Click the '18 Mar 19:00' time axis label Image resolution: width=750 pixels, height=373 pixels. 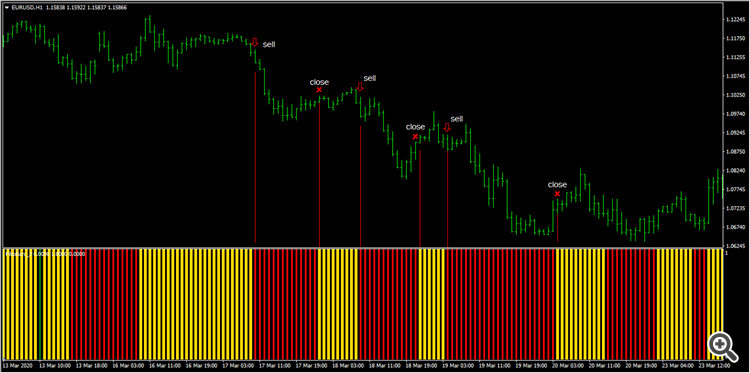point(420,365)
